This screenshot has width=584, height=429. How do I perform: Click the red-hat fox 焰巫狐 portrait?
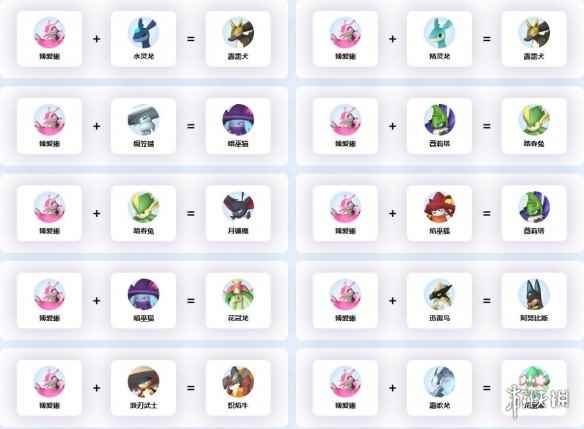pos(439,207)
